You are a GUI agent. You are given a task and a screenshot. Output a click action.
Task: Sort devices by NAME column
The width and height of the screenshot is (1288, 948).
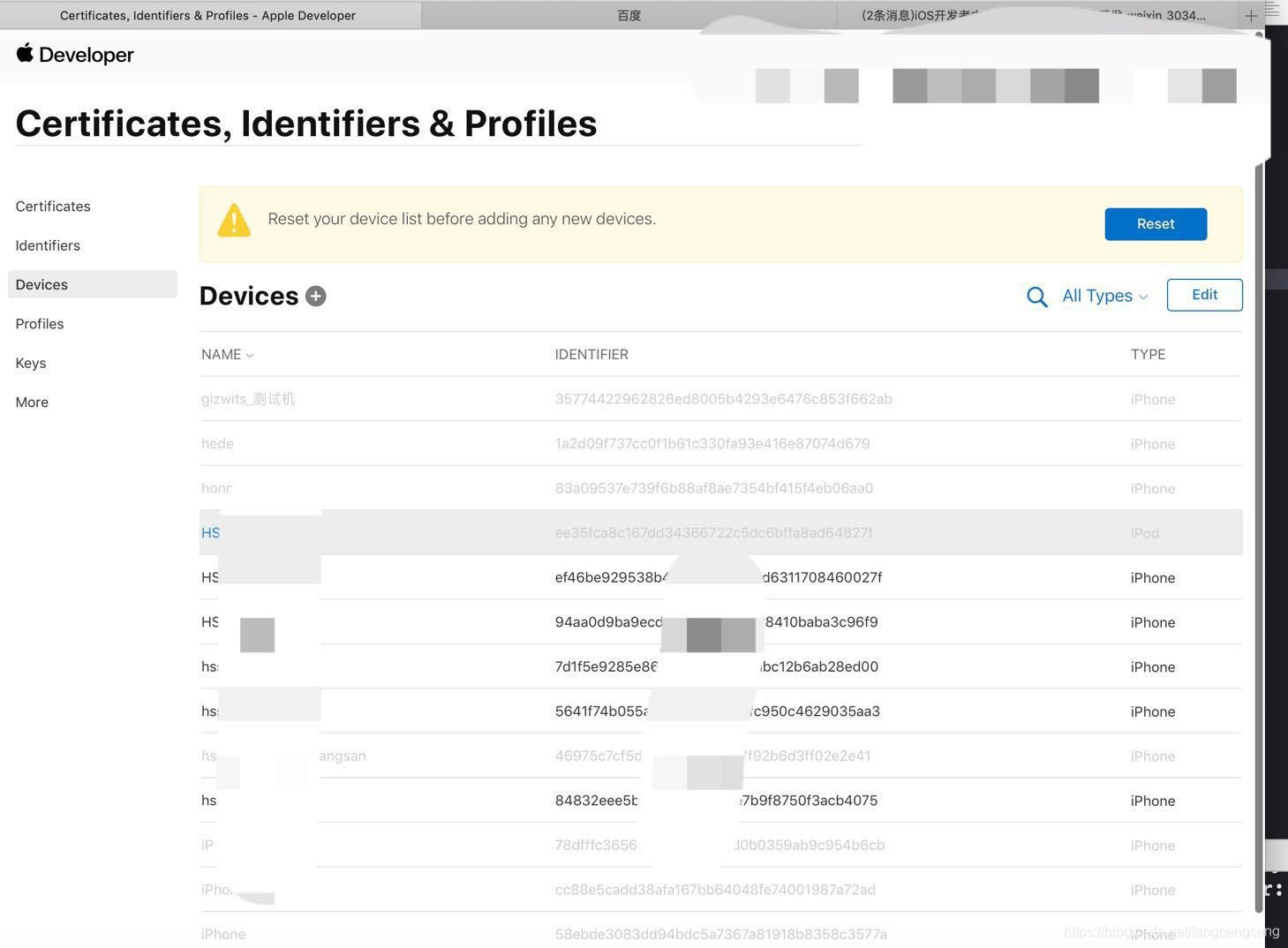(227, 354)
